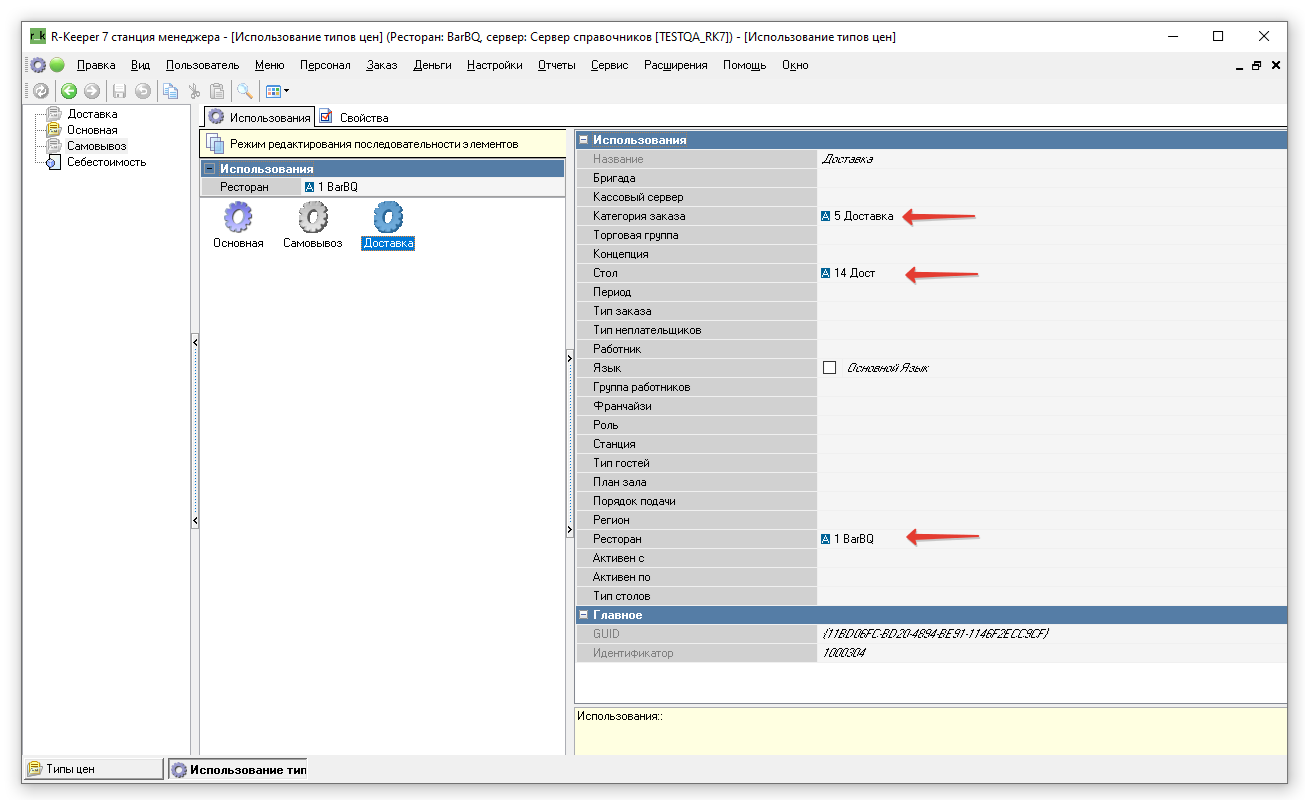The height and width of the screenshot is (800, 1305).
Task: Click the green status circle icon
Action: point(57,65)
